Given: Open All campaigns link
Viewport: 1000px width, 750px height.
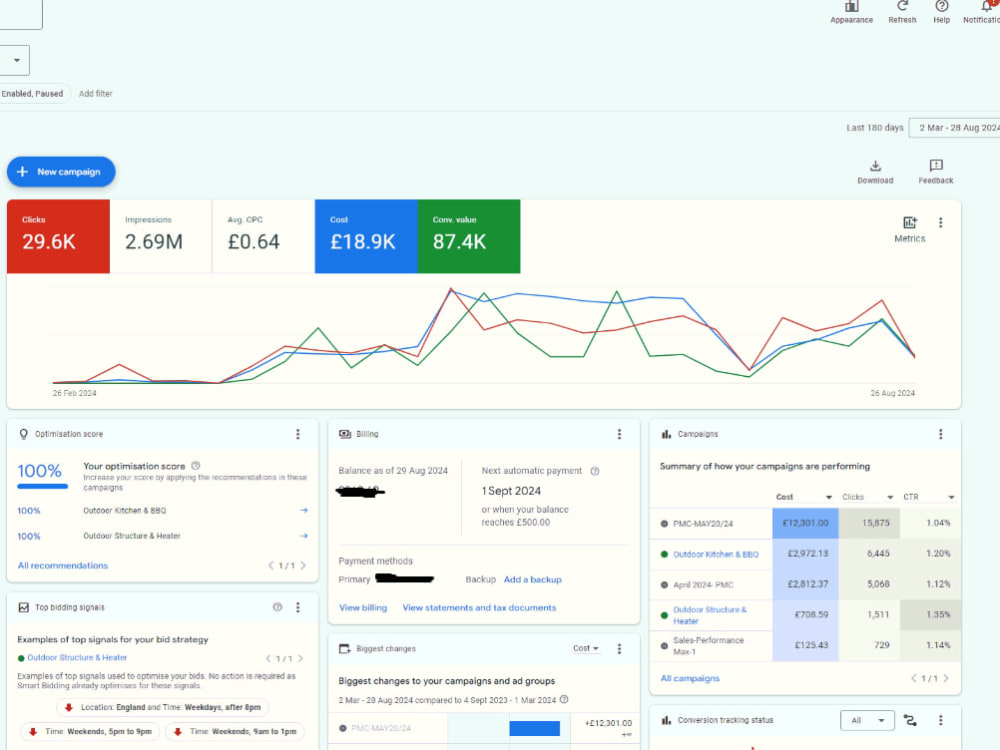Looking at the screenshot, I should [690, 678].
